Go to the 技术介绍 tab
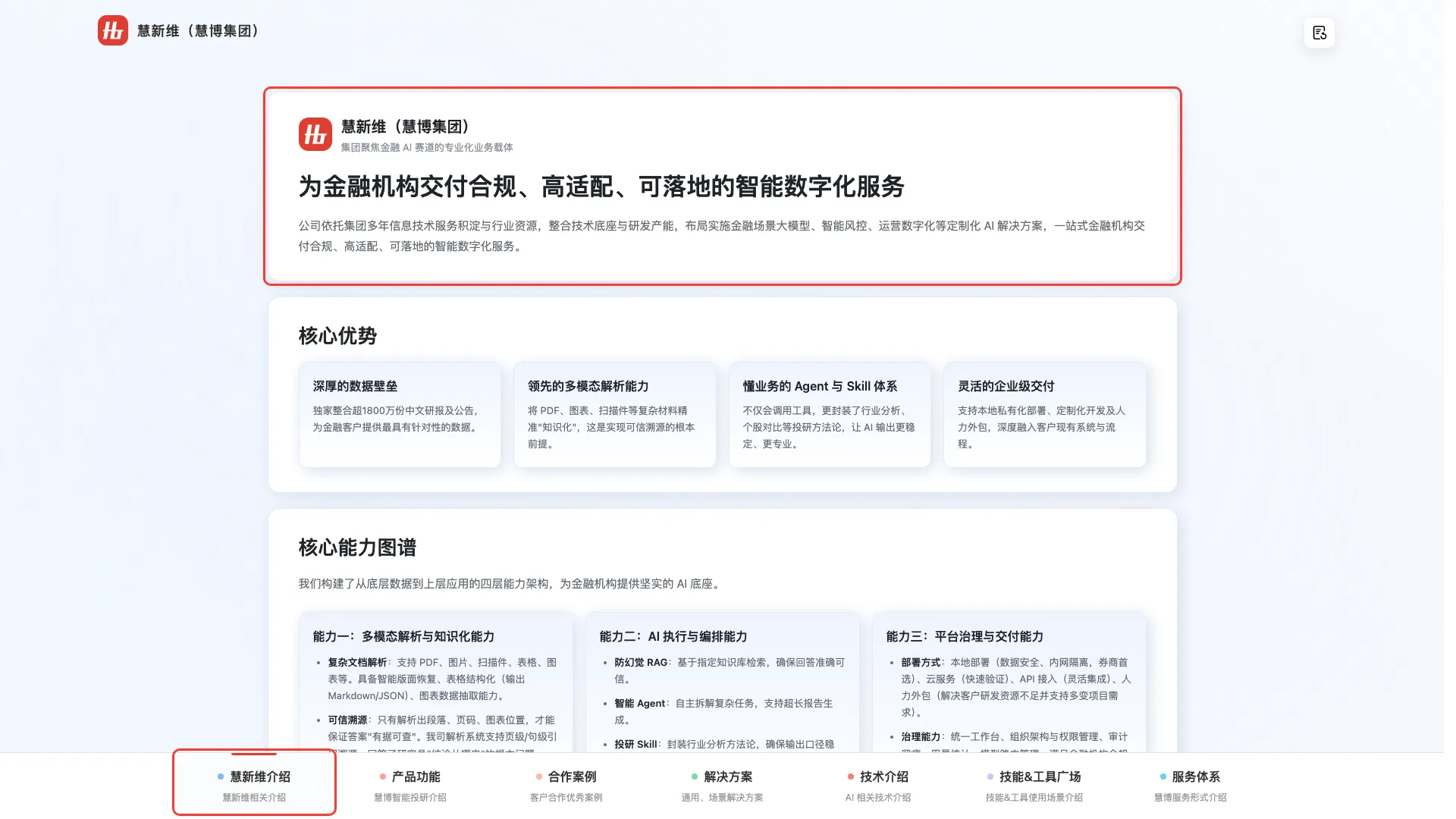The width and height of the screenshot is (1456, 819). pyautogui.click(x=878, y=786)
